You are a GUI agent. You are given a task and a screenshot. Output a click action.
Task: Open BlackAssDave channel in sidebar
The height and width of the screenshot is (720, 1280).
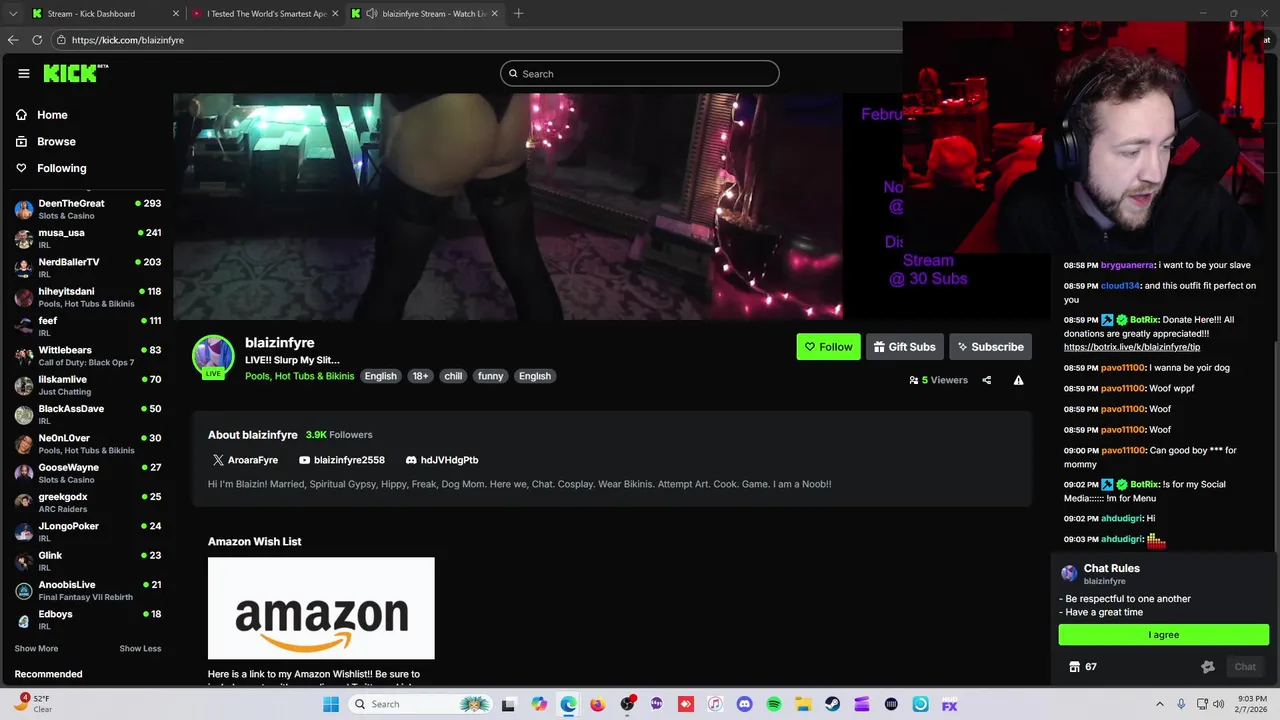click(x=88, y=414)
